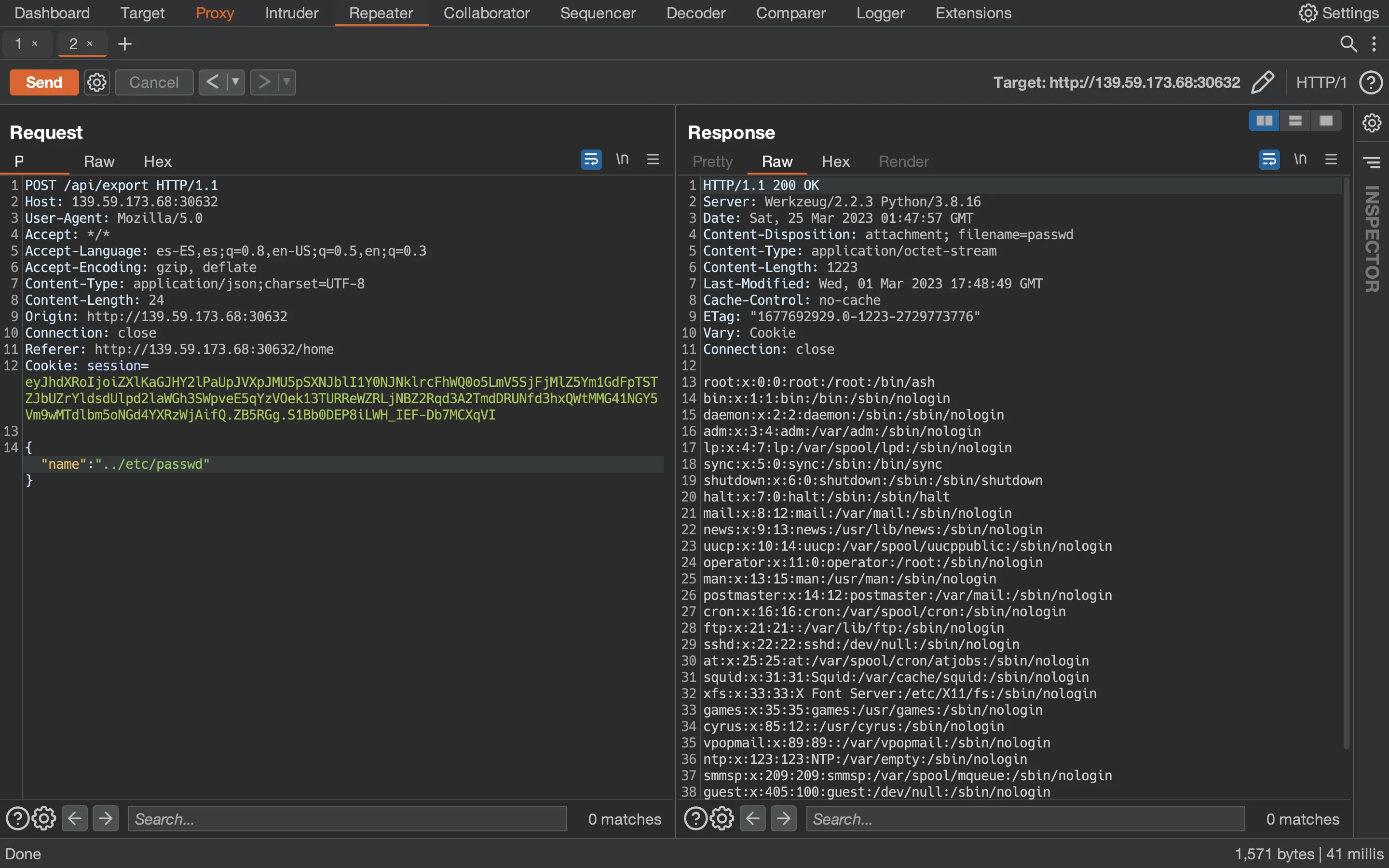Image resolution: width=1389 pixels, height=868 pixels.
Task: Toggle request word wrap icon
Action: pyautogui.click(x=591, y=159)
